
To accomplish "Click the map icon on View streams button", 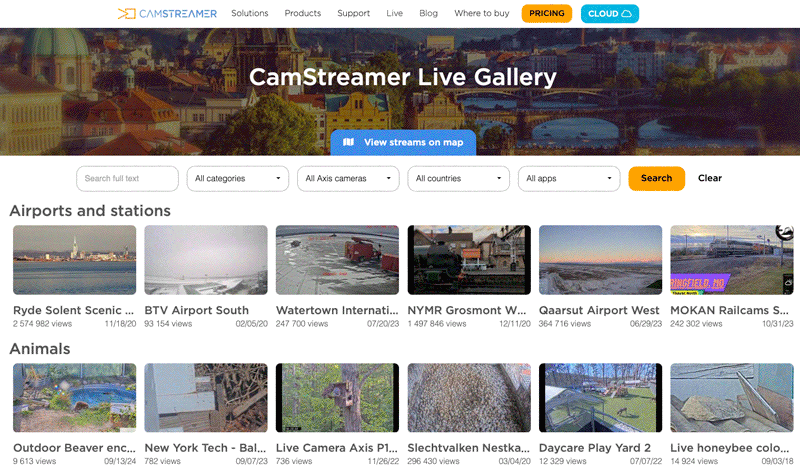I will coord(348,142).
